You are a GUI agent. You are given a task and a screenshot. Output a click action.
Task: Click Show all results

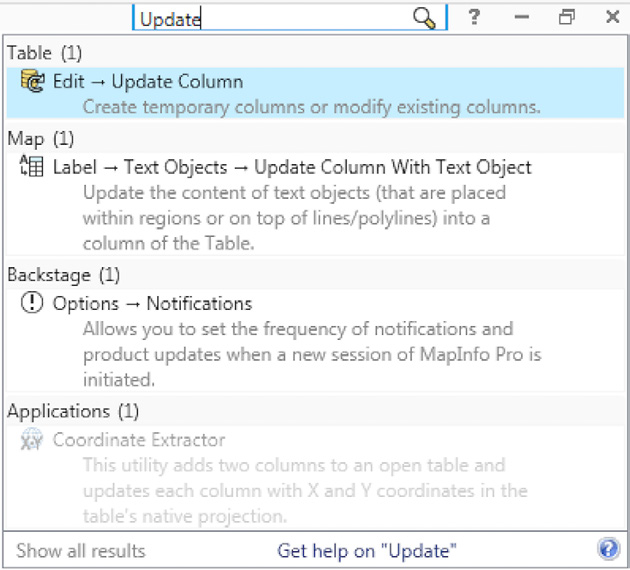(81, 550)
